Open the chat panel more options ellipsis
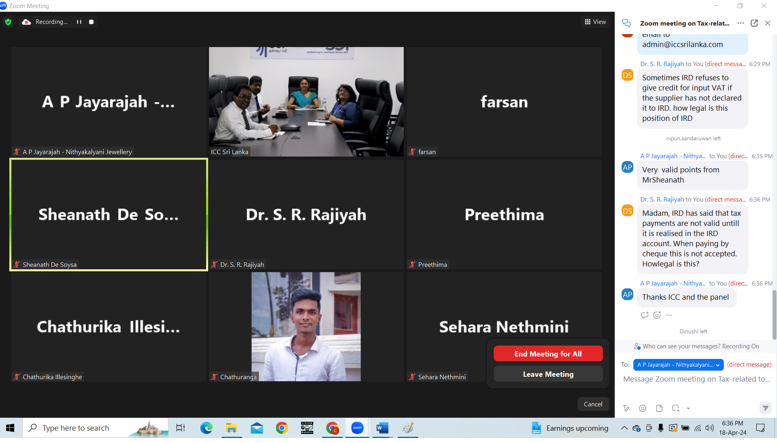777x443 pixels. click(740, 23)
